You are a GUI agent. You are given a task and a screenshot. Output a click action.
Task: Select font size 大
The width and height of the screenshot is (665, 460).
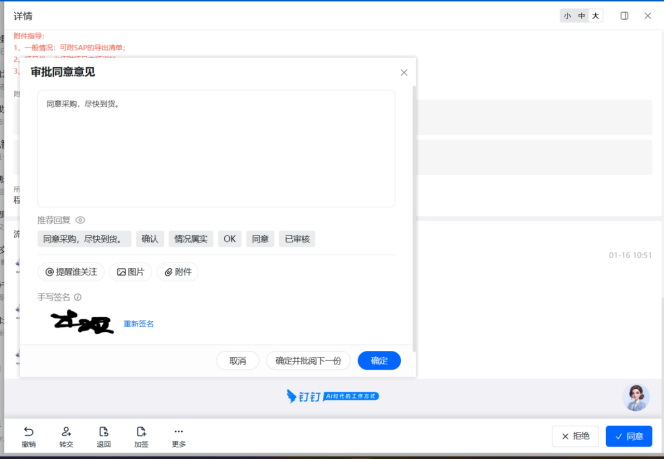[x=595, y=16]
